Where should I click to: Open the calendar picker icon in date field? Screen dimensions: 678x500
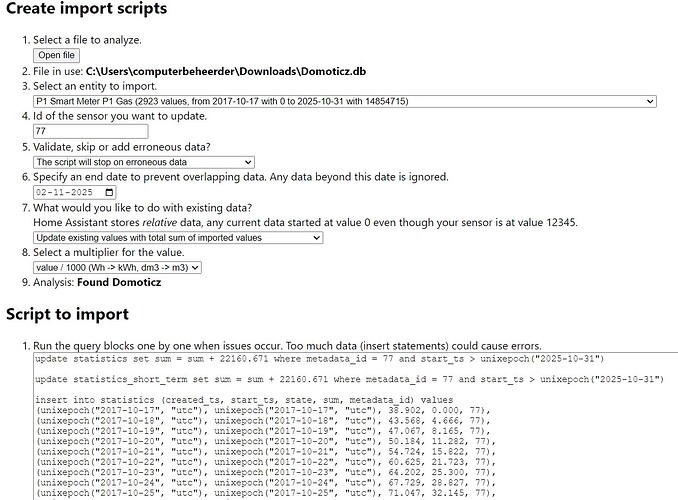point(109,192)
